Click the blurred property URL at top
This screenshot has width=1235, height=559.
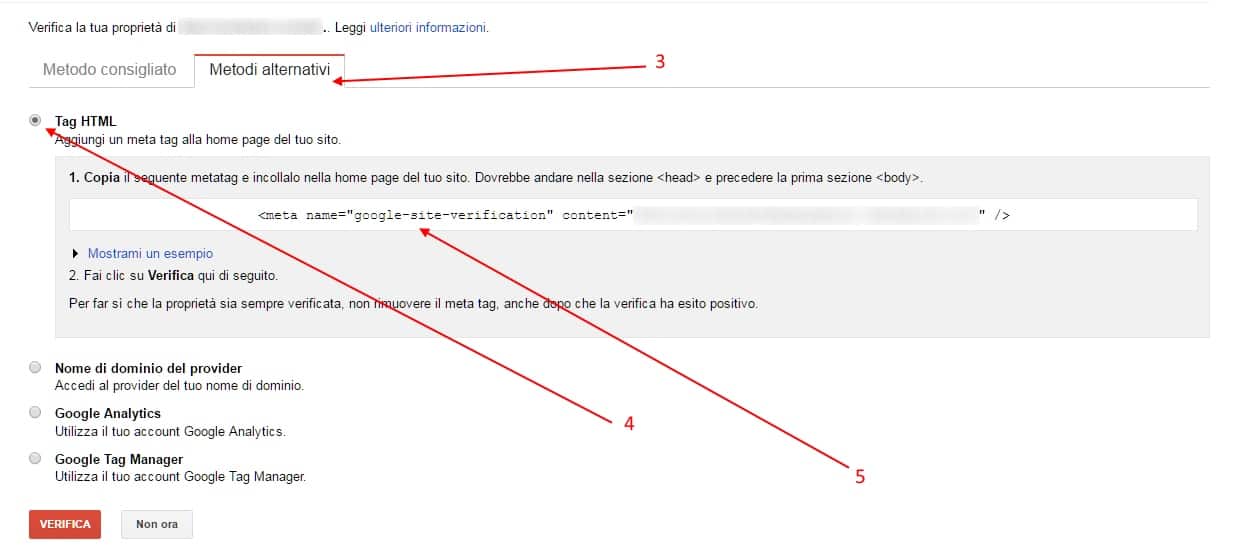click(x=250, y=28)
